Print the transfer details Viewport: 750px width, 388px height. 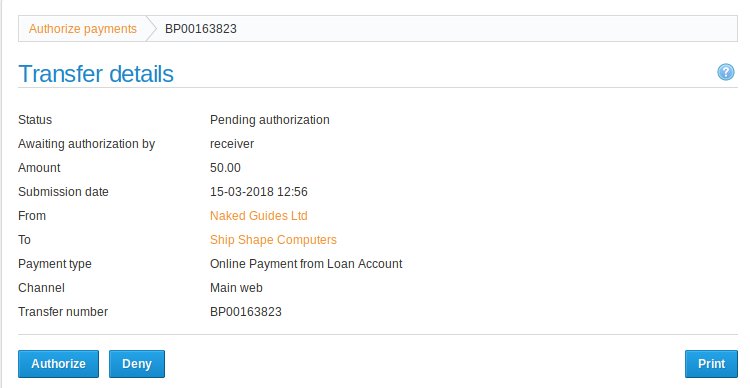(x=711, y=364)
